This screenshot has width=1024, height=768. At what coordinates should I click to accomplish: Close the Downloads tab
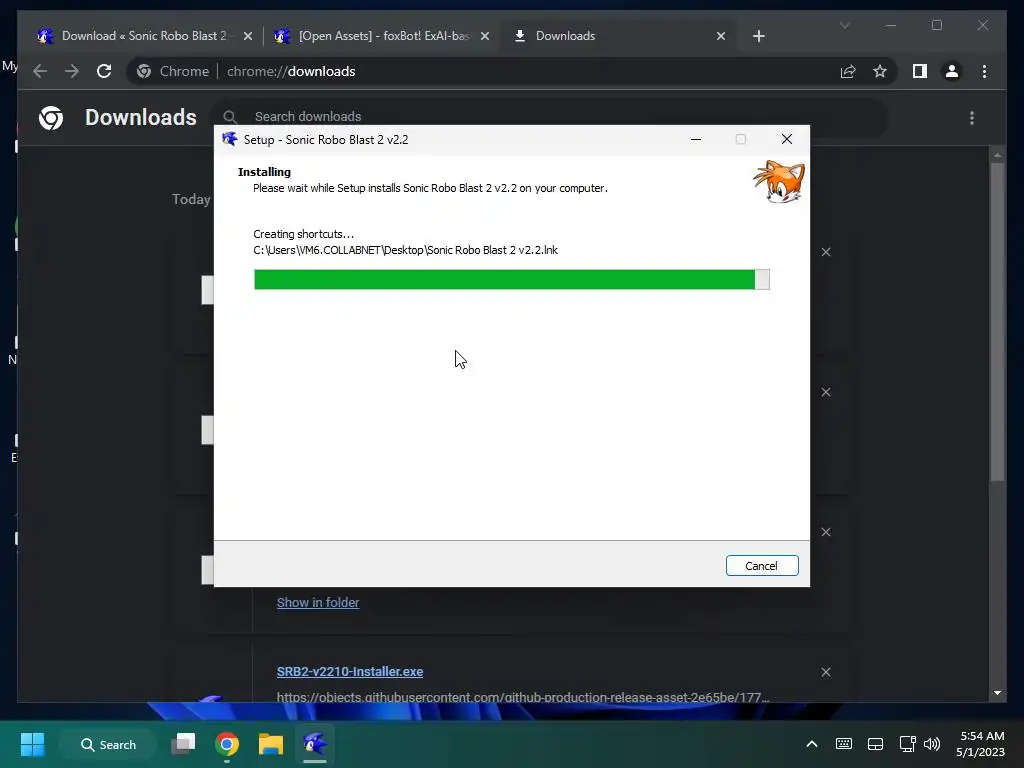click(720, 37)
